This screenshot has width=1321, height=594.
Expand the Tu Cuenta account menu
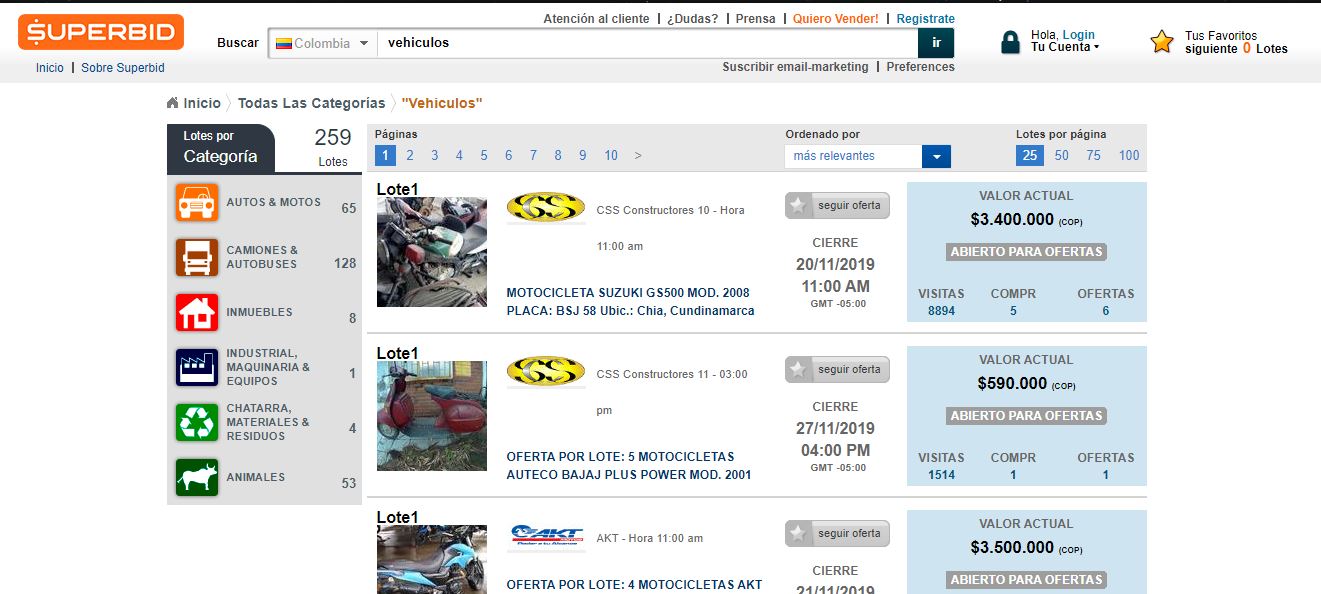[1065, 47]
